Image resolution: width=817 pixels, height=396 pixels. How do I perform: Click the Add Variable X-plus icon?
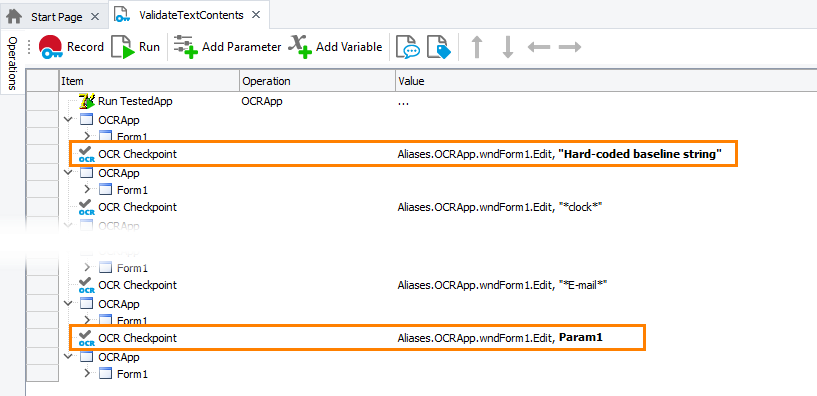301,47
